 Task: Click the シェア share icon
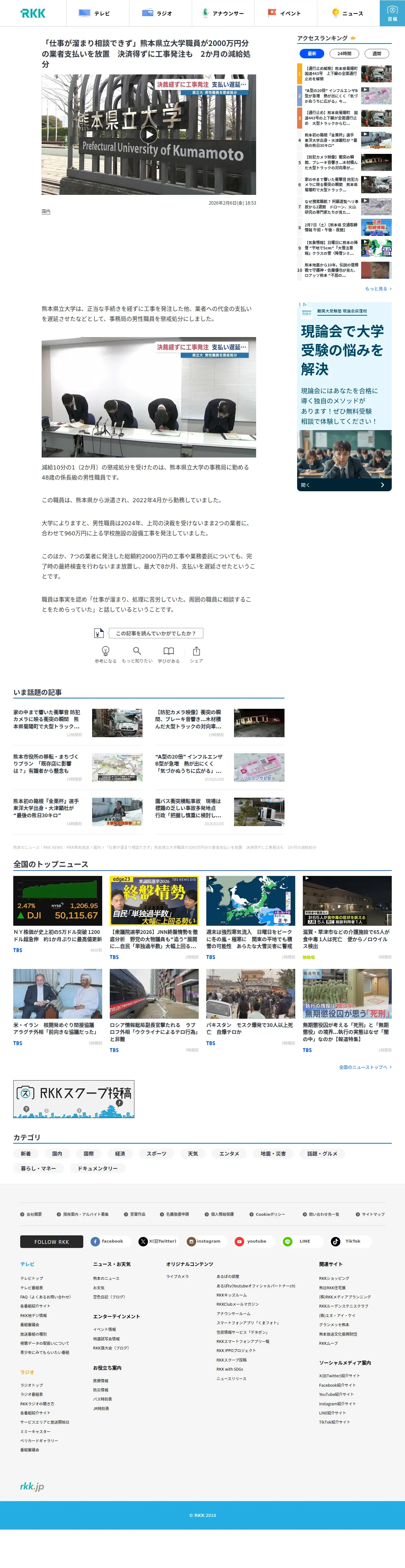(x=196, y=654)
